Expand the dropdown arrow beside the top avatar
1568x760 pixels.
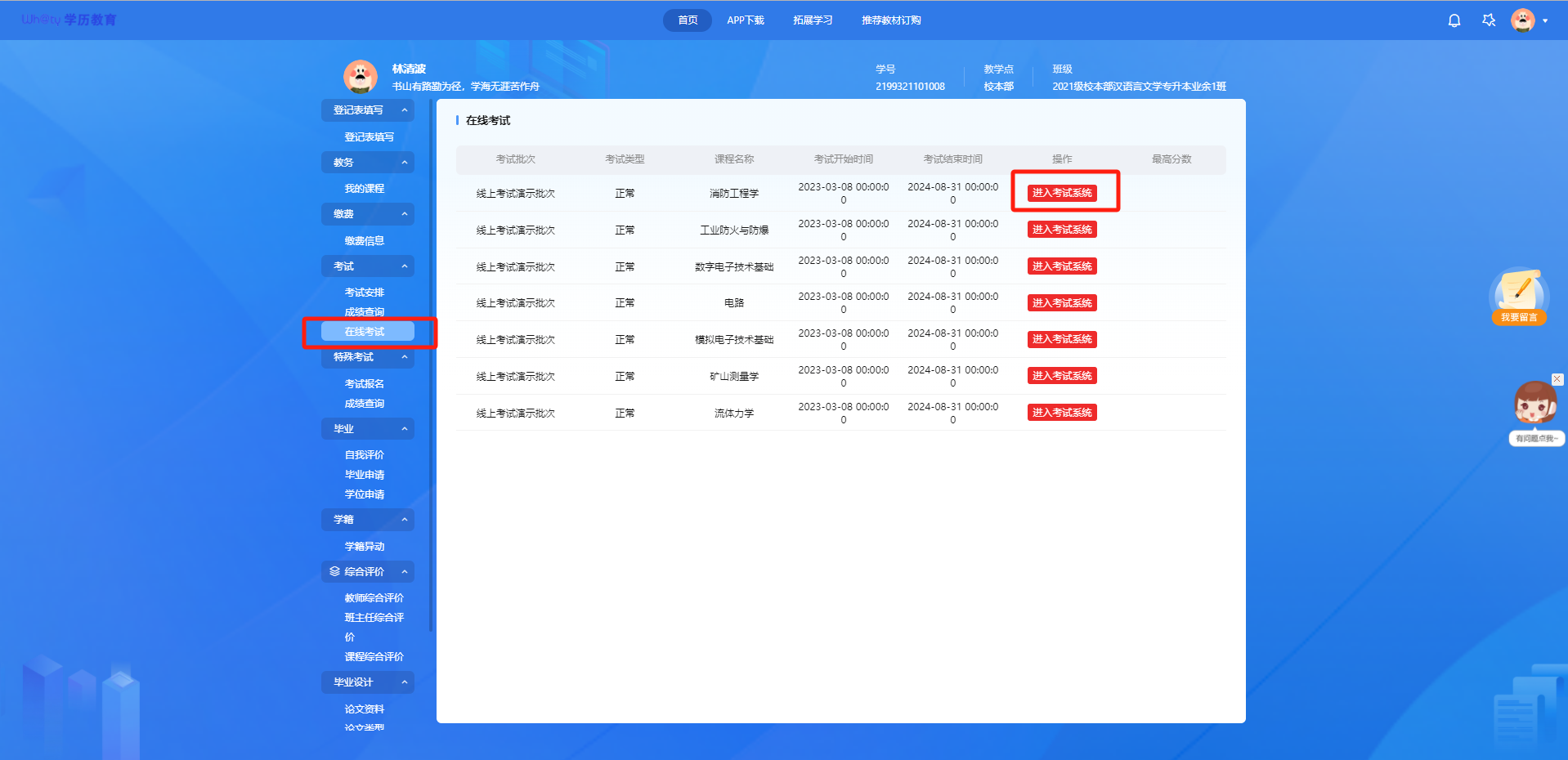1545,21
